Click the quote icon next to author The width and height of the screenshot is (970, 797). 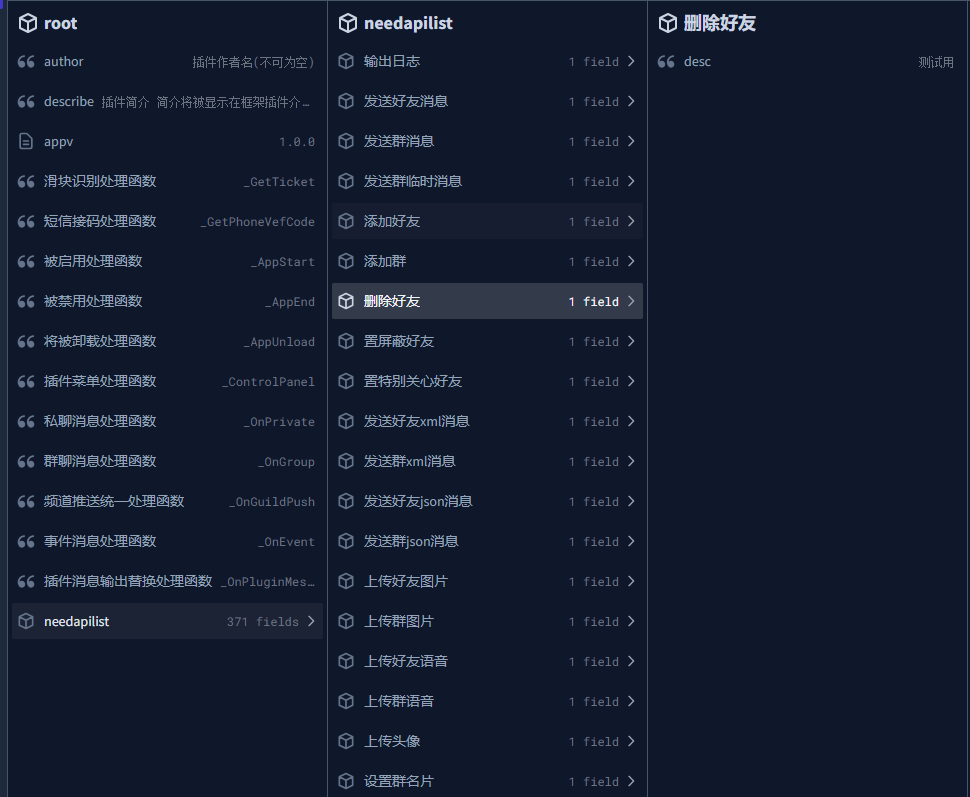click(27, 62)
